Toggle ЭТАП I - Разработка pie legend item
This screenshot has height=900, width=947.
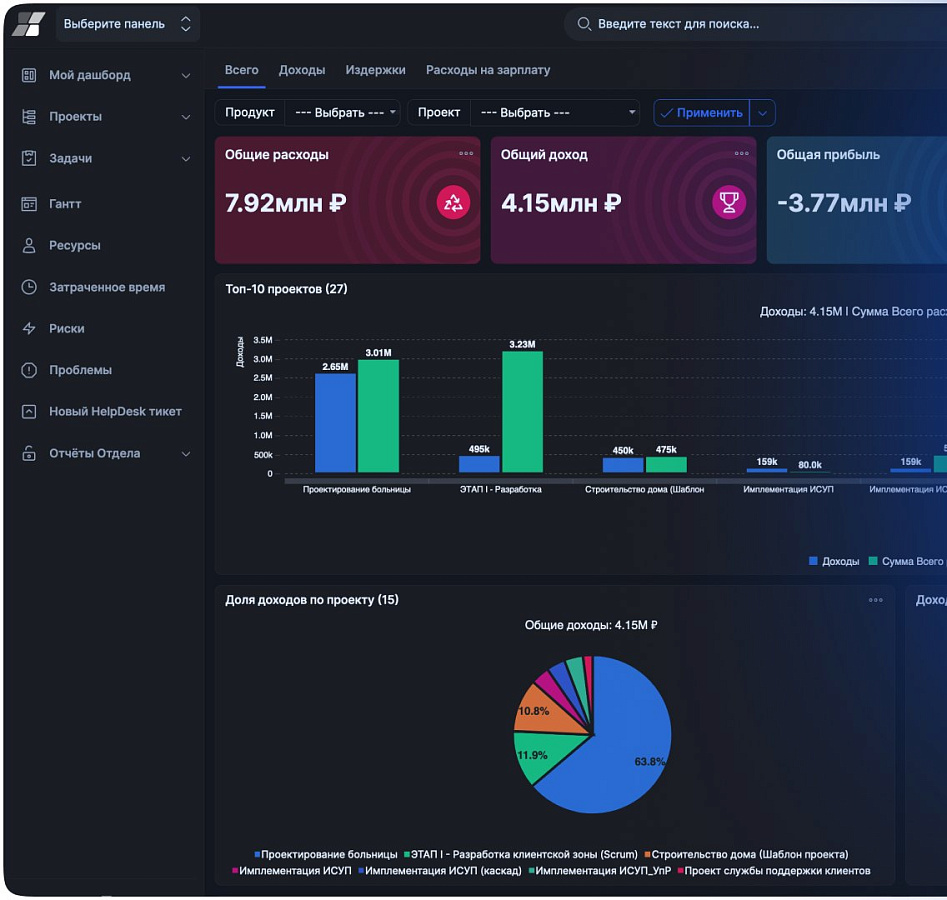[x=521, y=854]
